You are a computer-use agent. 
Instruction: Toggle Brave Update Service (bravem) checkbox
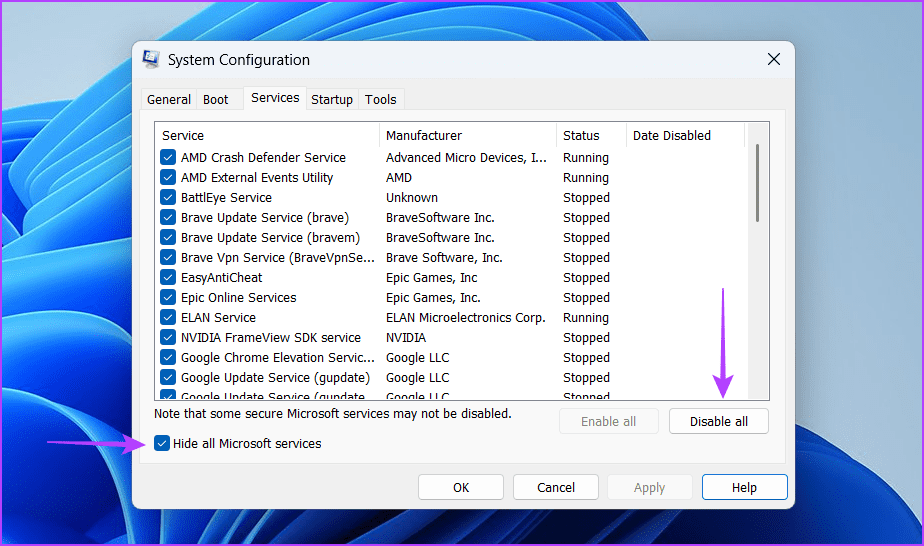168,237
